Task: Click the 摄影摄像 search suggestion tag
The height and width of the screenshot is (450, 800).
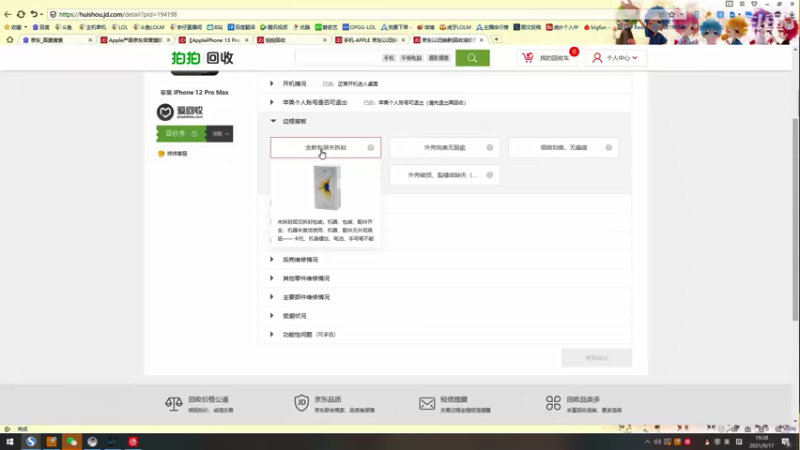Action: 439,58
